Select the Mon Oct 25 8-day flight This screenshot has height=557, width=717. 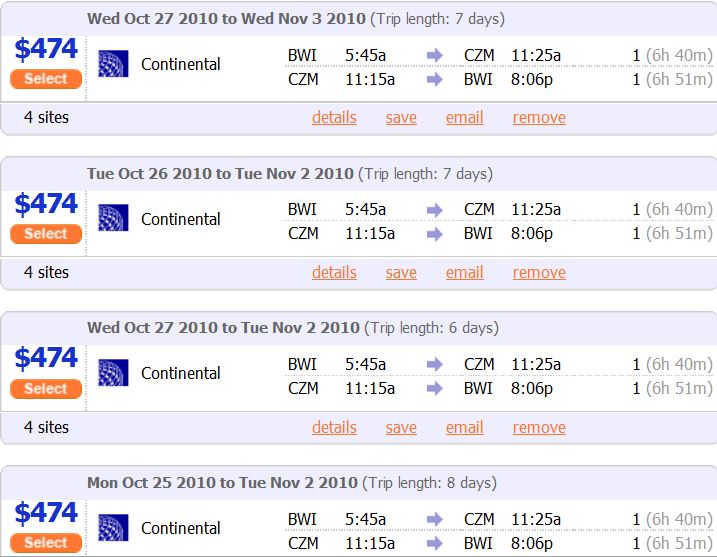tap(46, 543)
